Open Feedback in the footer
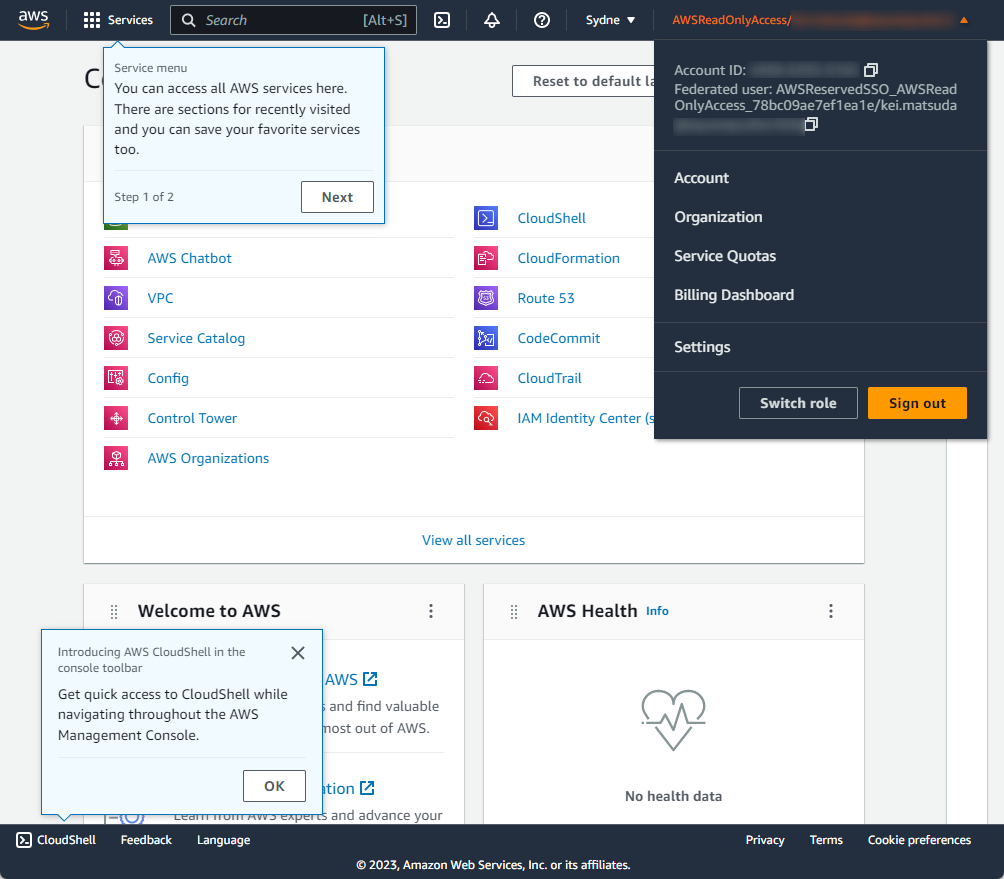Viewport: 1004px width, 879px height. pyautogui.click(x=146, y=840)
